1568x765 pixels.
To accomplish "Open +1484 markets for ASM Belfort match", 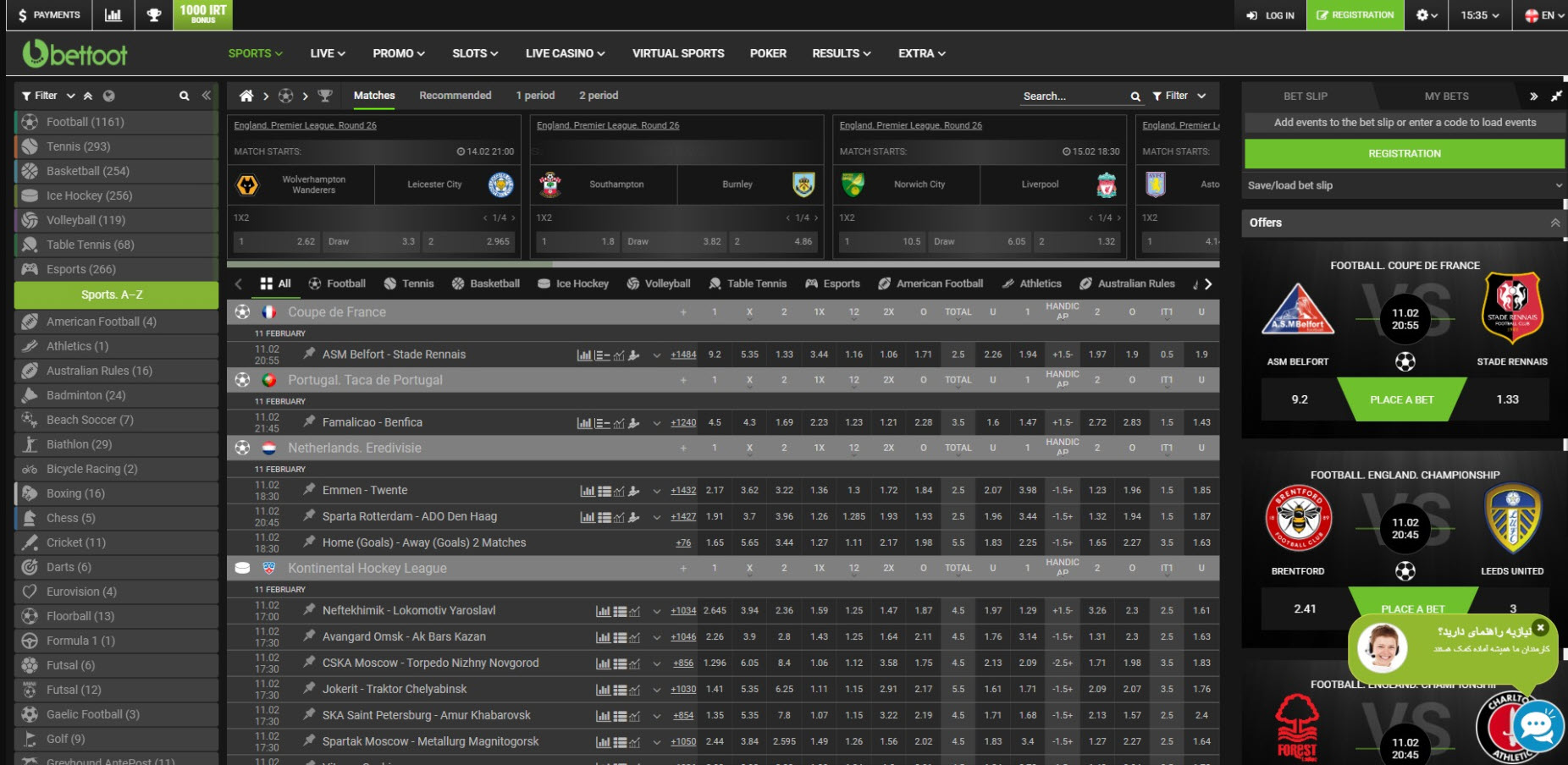I will (x=683, y=355).
